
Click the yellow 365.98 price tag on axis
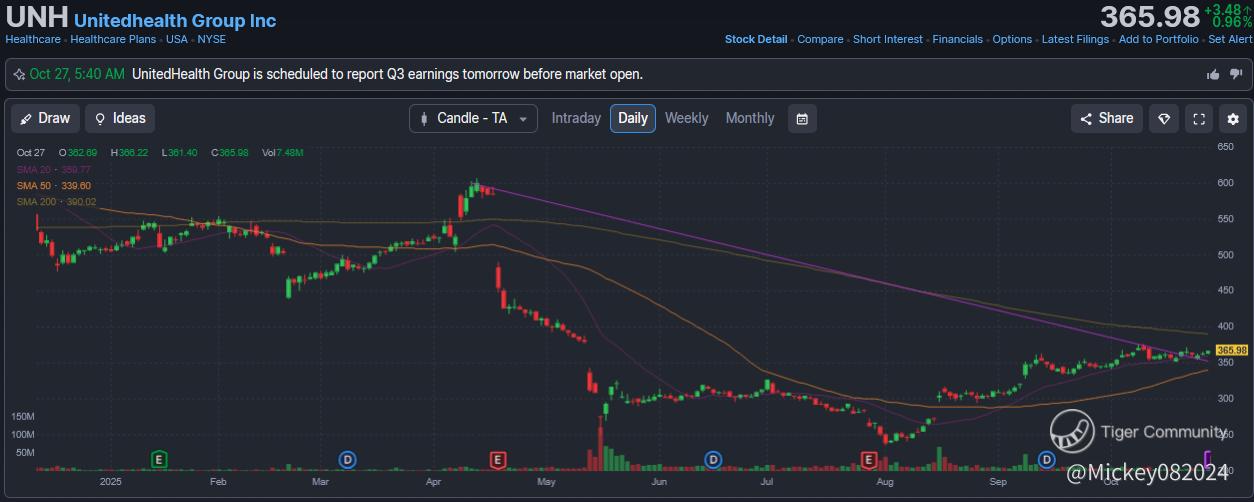[1231, 350]
